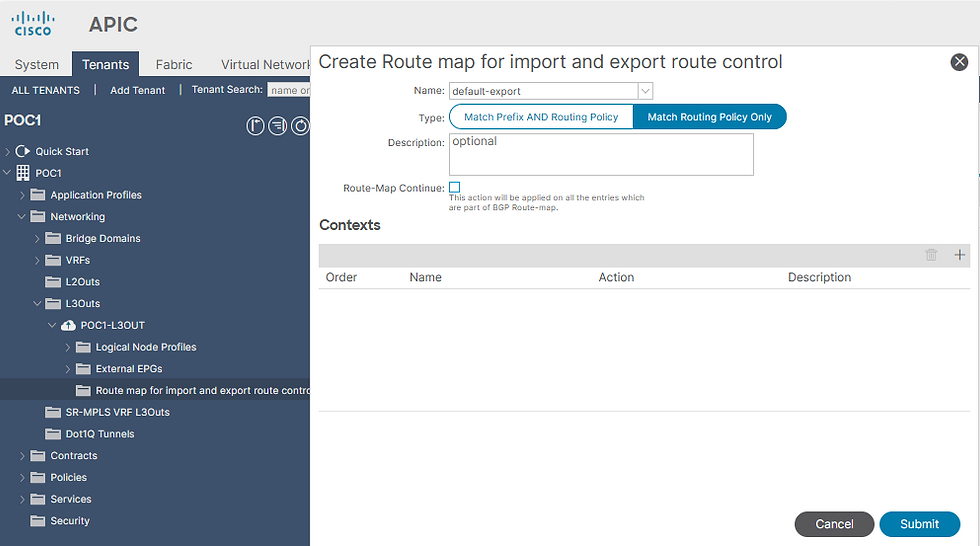Expand the Bridge Domains node chevron
This screenshot has width=980, height=546.
click(38, 239)
